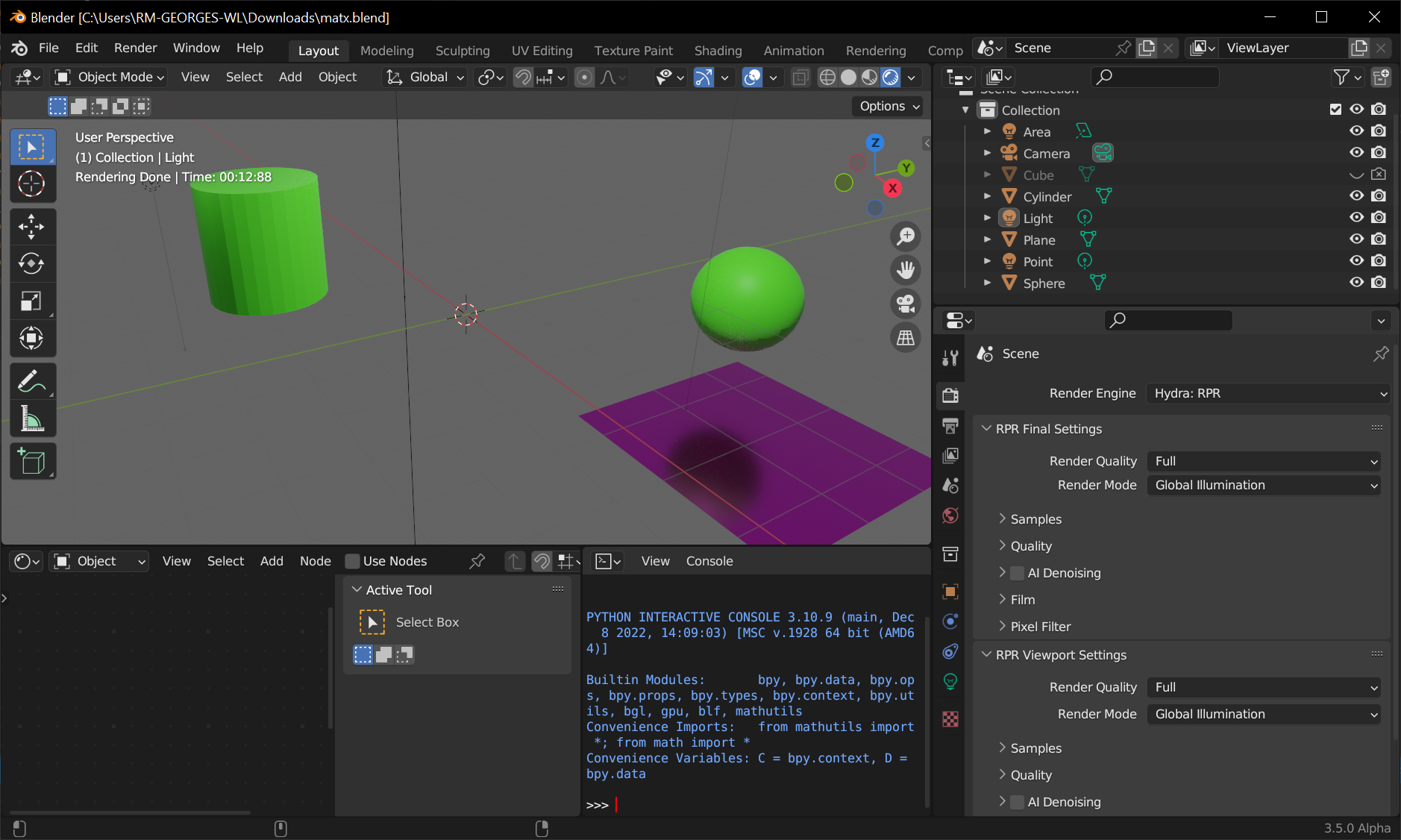The image size is (1401, 840).
Task: Click the outliner search field
Action: [1154, 77]
